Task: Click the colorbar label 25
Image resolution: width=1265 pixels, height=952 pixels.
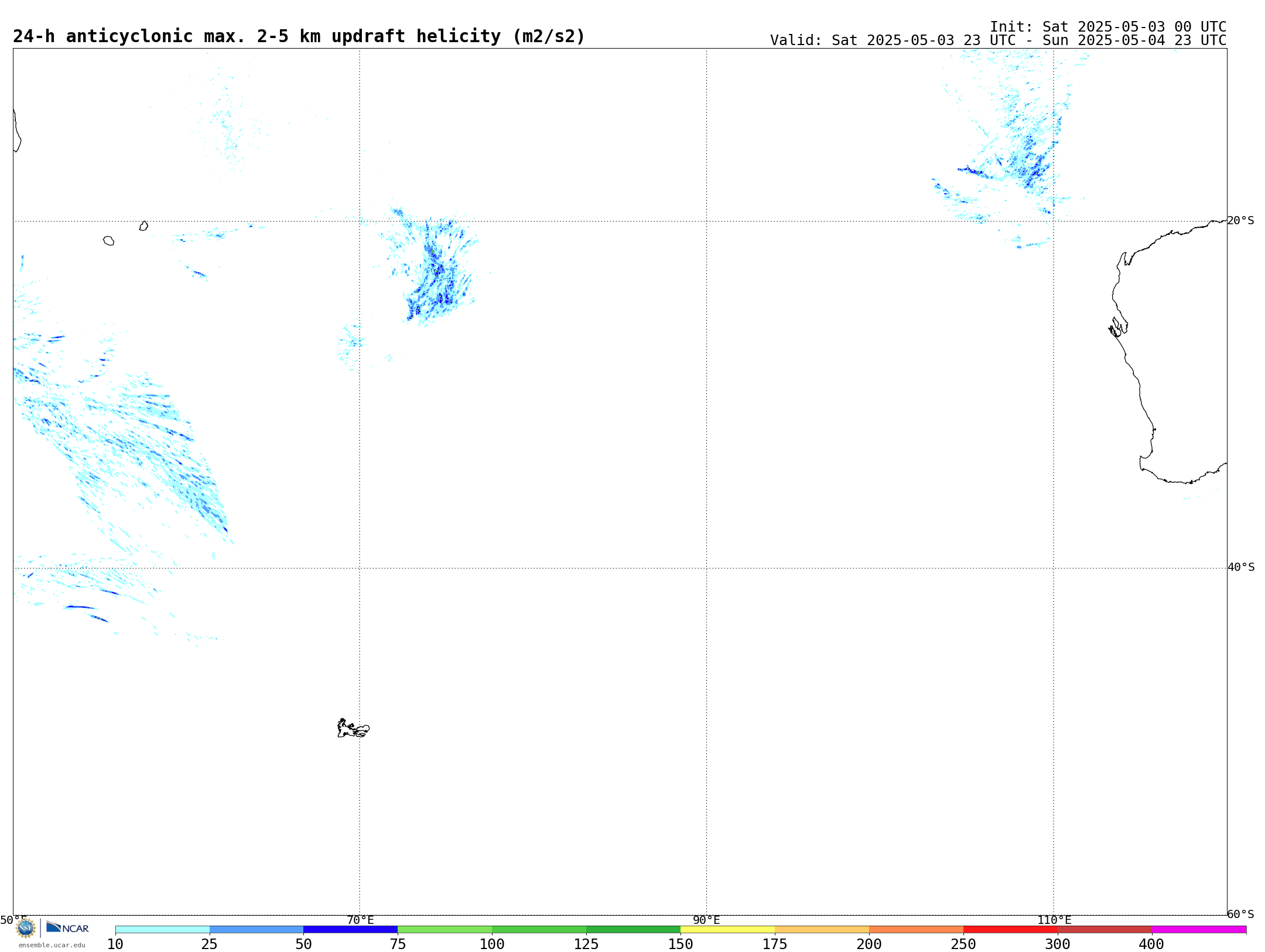Action: tap(210, 944)
